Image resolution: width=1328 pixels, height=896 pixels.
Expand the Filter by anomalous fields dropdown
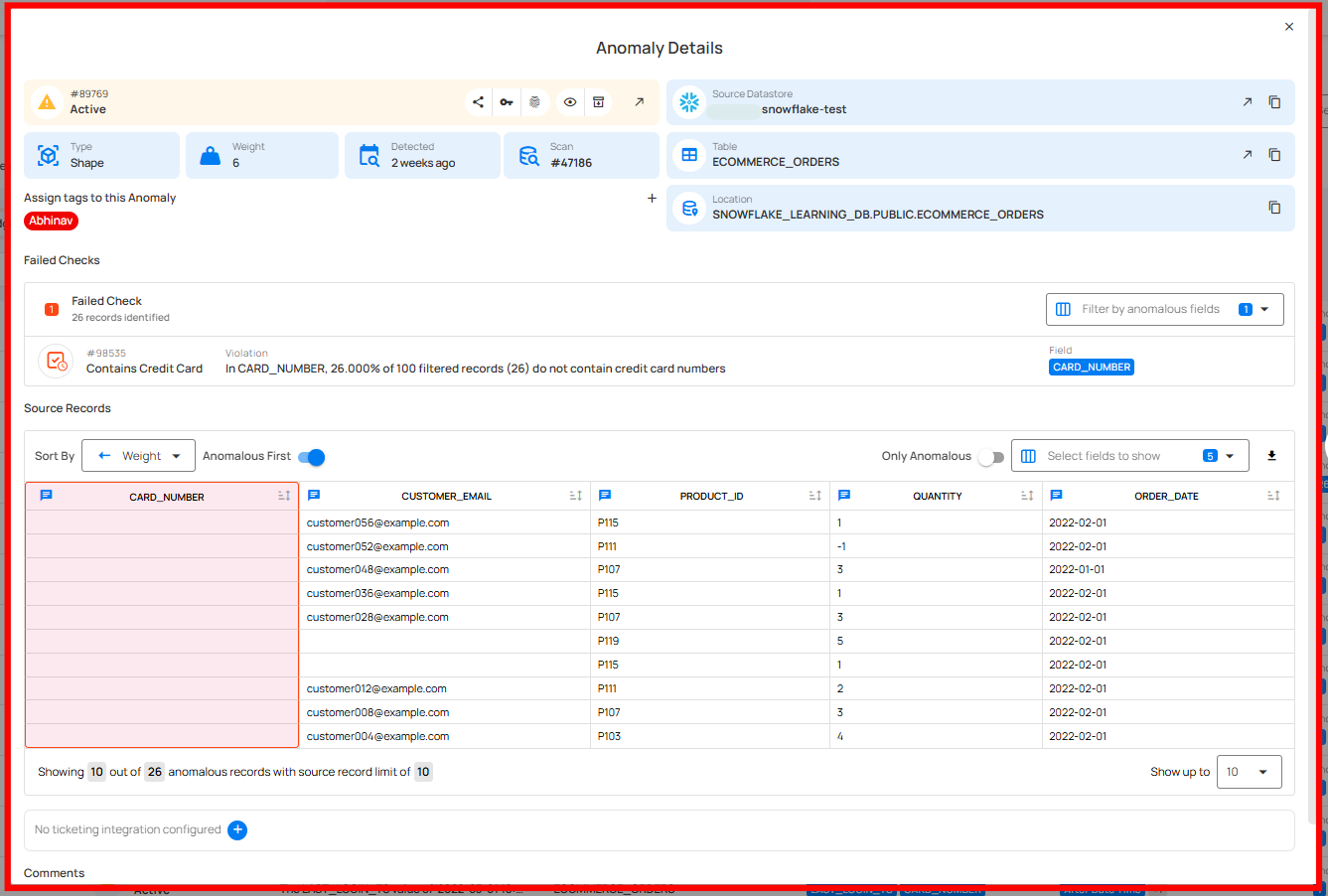click(1164, 309)
